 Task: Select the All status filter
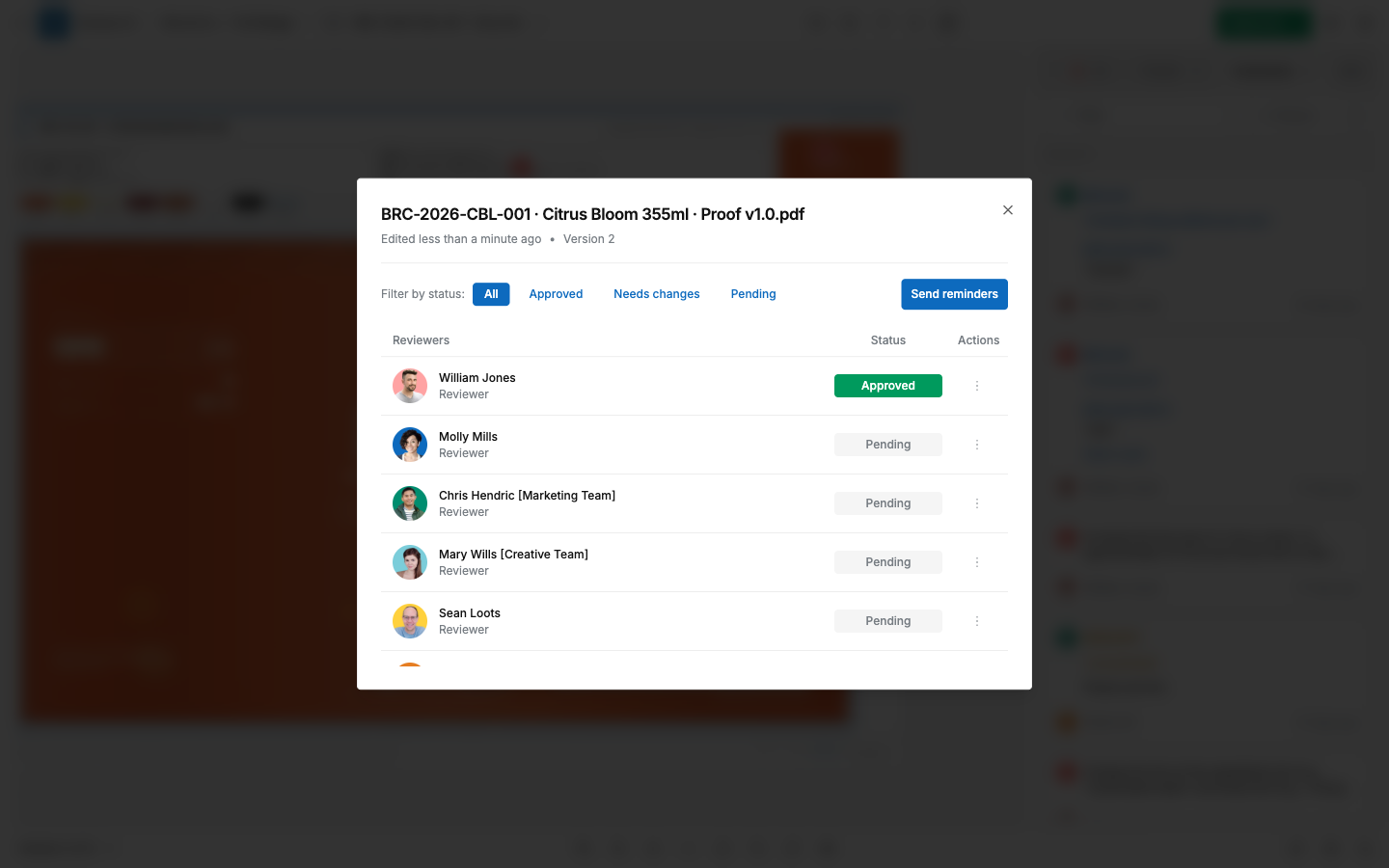491,294
